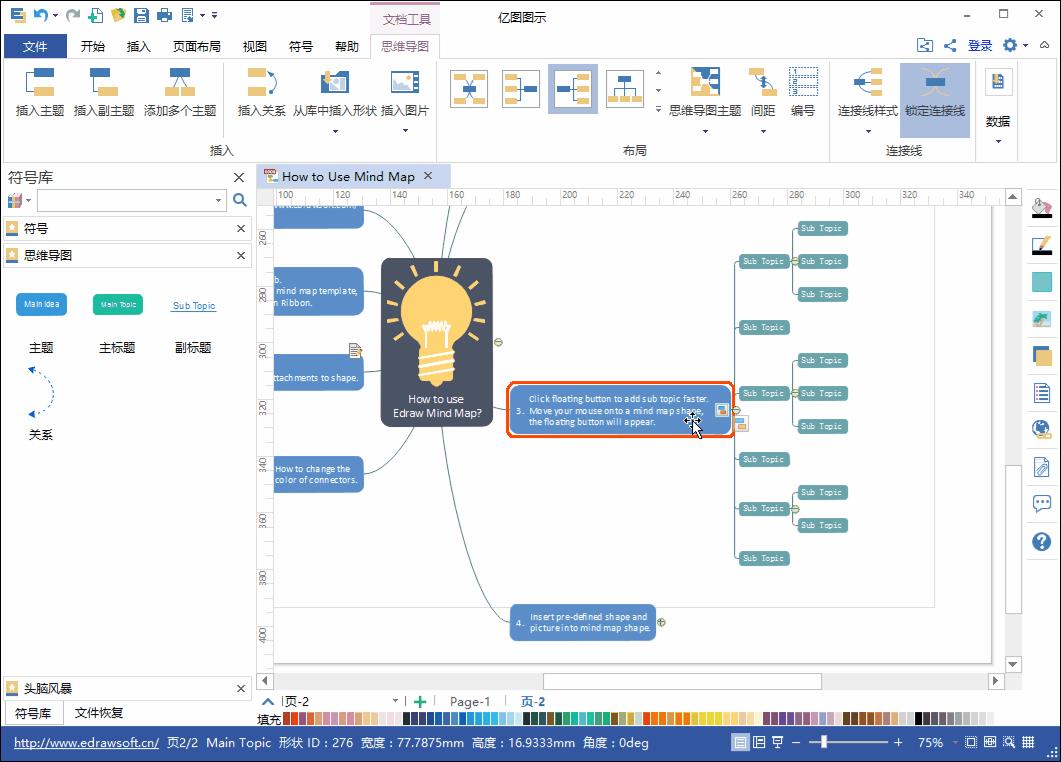
Task: Open the attachment paperclip panel
Action: coord(1041,467)
